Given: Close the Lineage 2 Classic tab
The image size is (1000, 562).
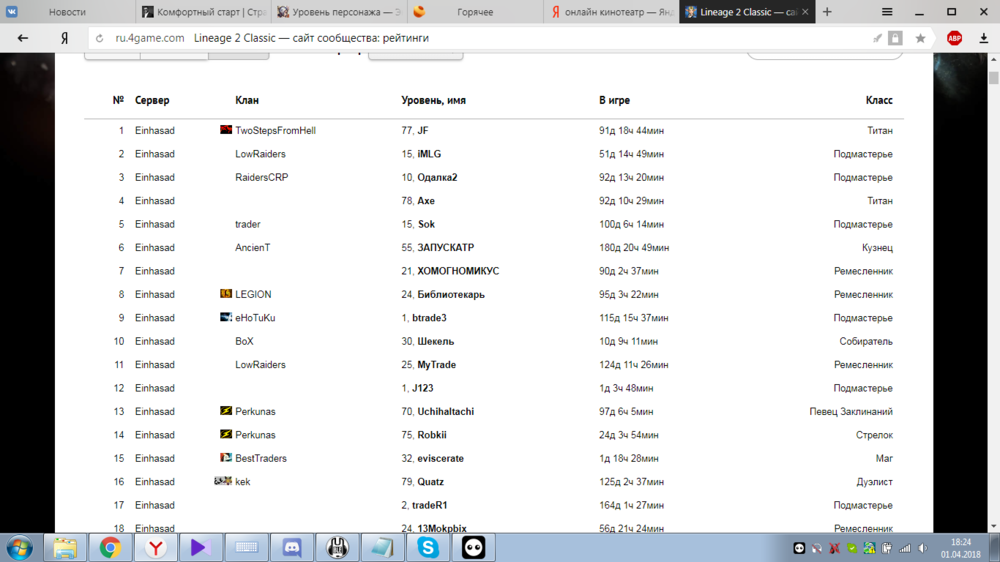Looking at the screenshot, I should click(x=806, y=12).
